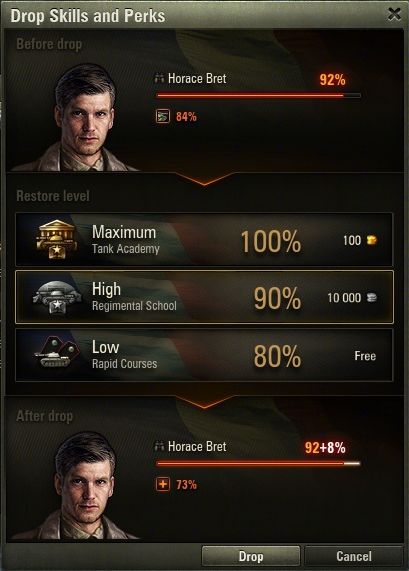Close the Drop Skills and Perks dialog
The height and width of the screenshot is (571, 409).
point(394,14)
